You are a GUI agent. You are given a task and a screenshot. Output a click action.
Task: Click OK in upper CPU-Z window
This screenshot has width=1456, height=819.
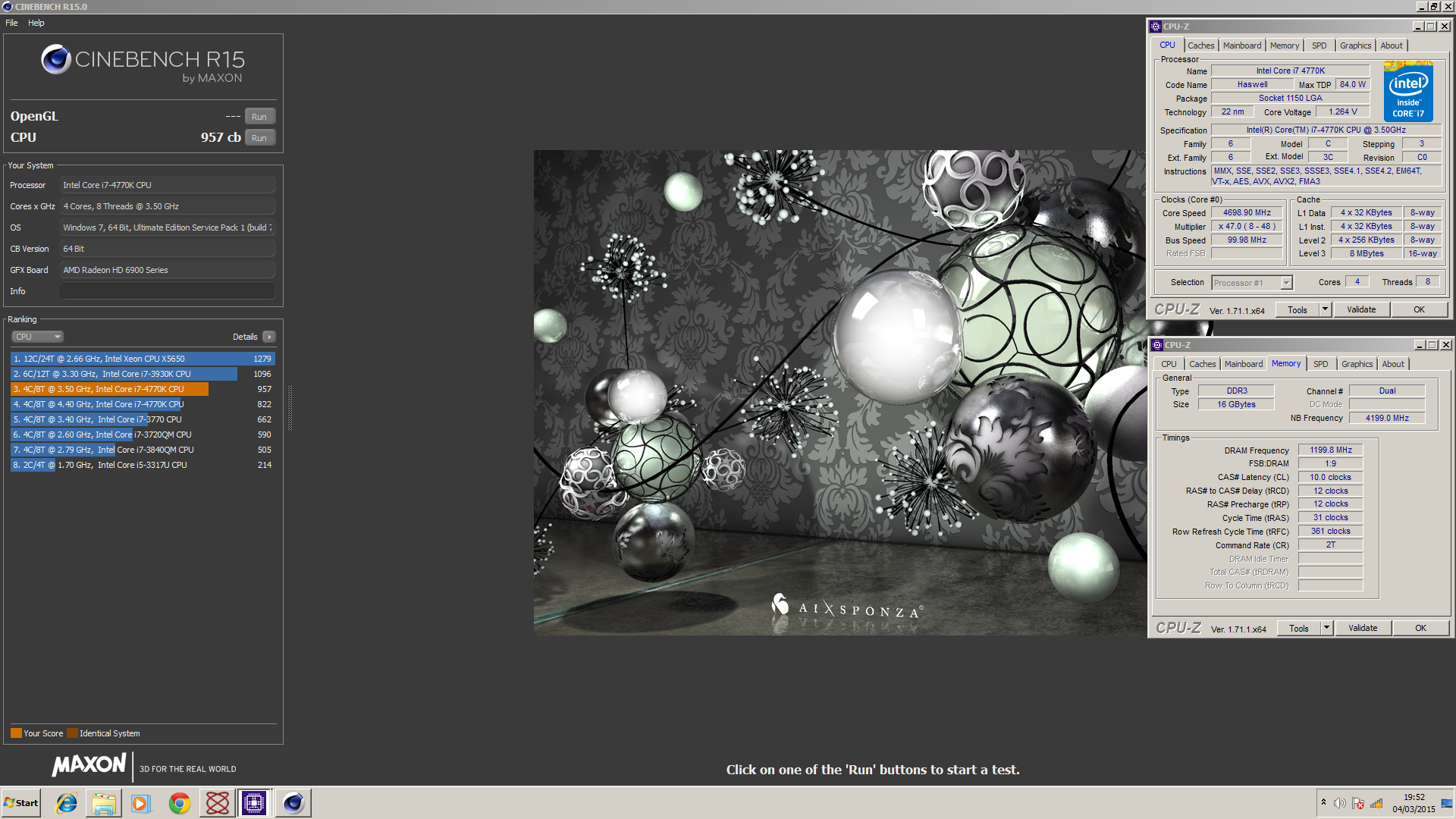(x=1419, y=309)
